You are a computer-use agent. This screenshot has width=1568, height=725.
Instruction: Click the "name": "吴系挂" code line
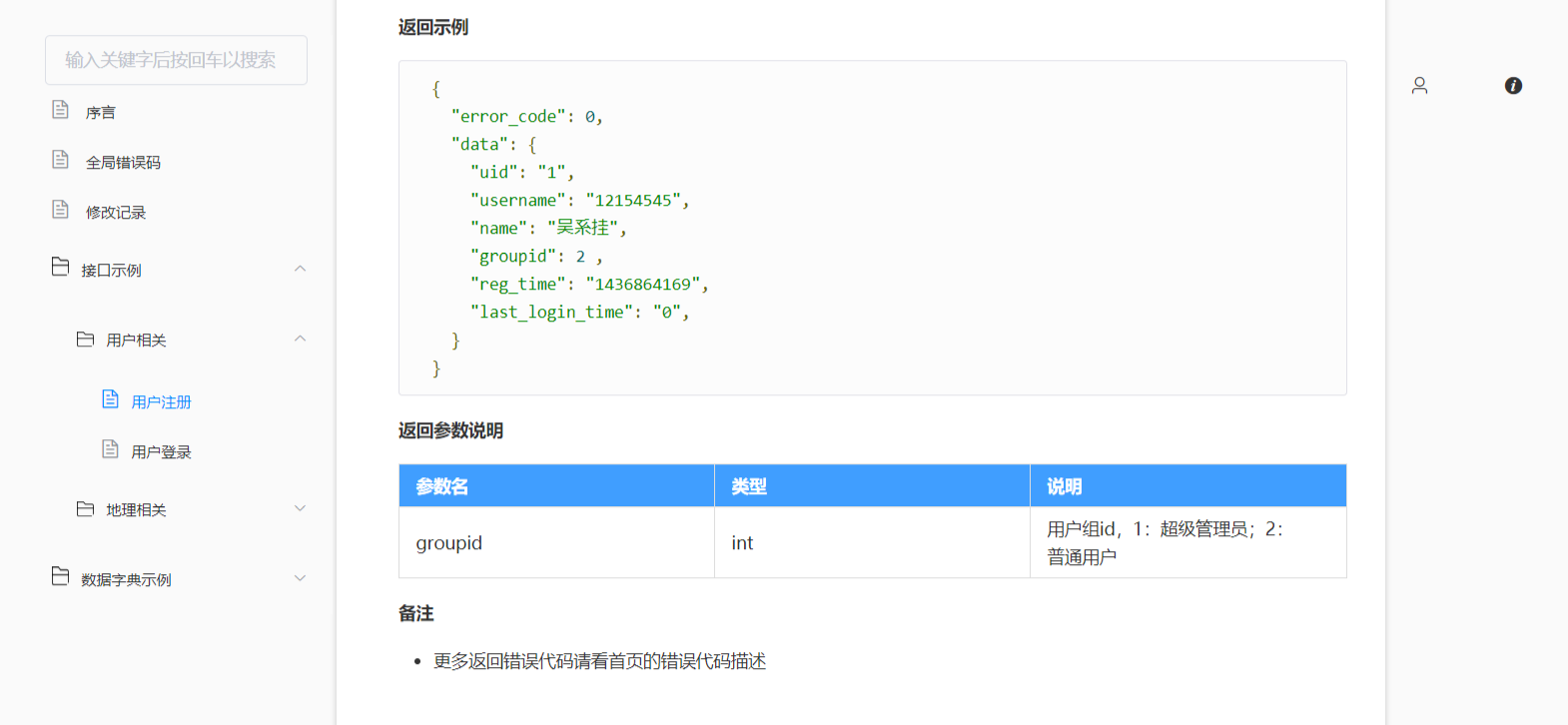click(548, 229)
